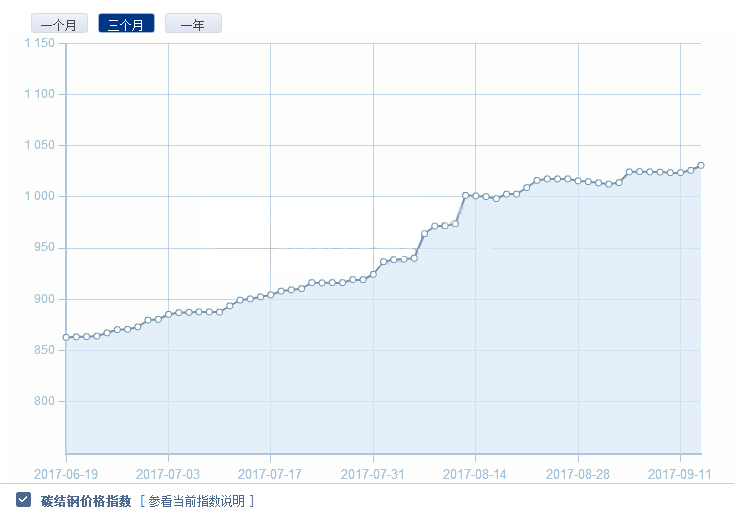This screenshot has height=514, width=734.
Task: Select the last data point at chart's right edge
Action: click(x=701, y=165)
